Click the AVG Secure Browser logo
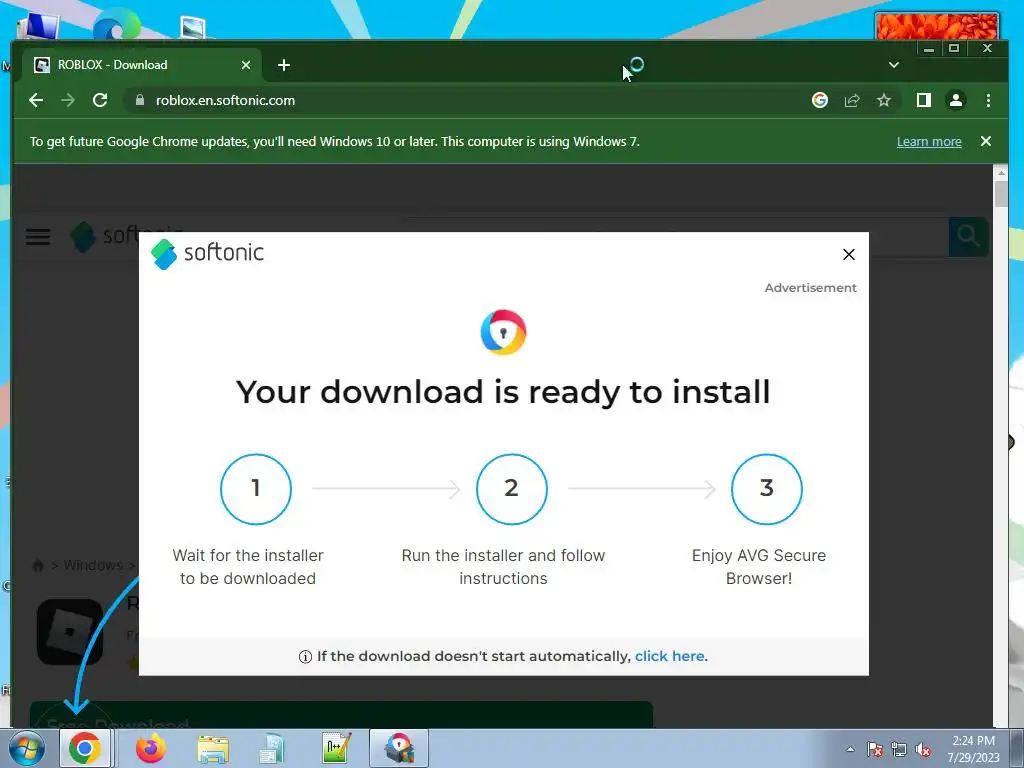The image size is (1024, 768). [x=503, y=332]
